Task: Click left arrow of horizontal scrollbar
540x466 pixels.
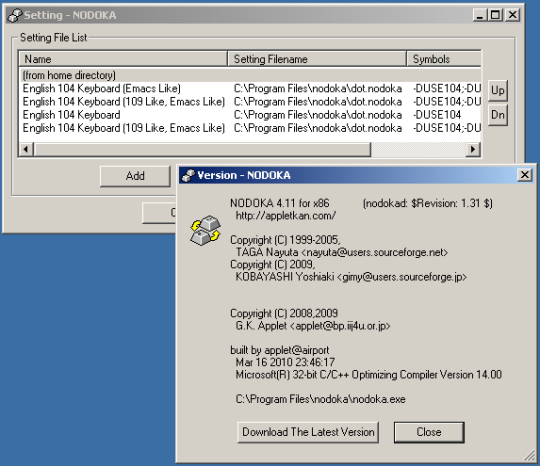Action: pyautogui.click(x=26, y=149)
